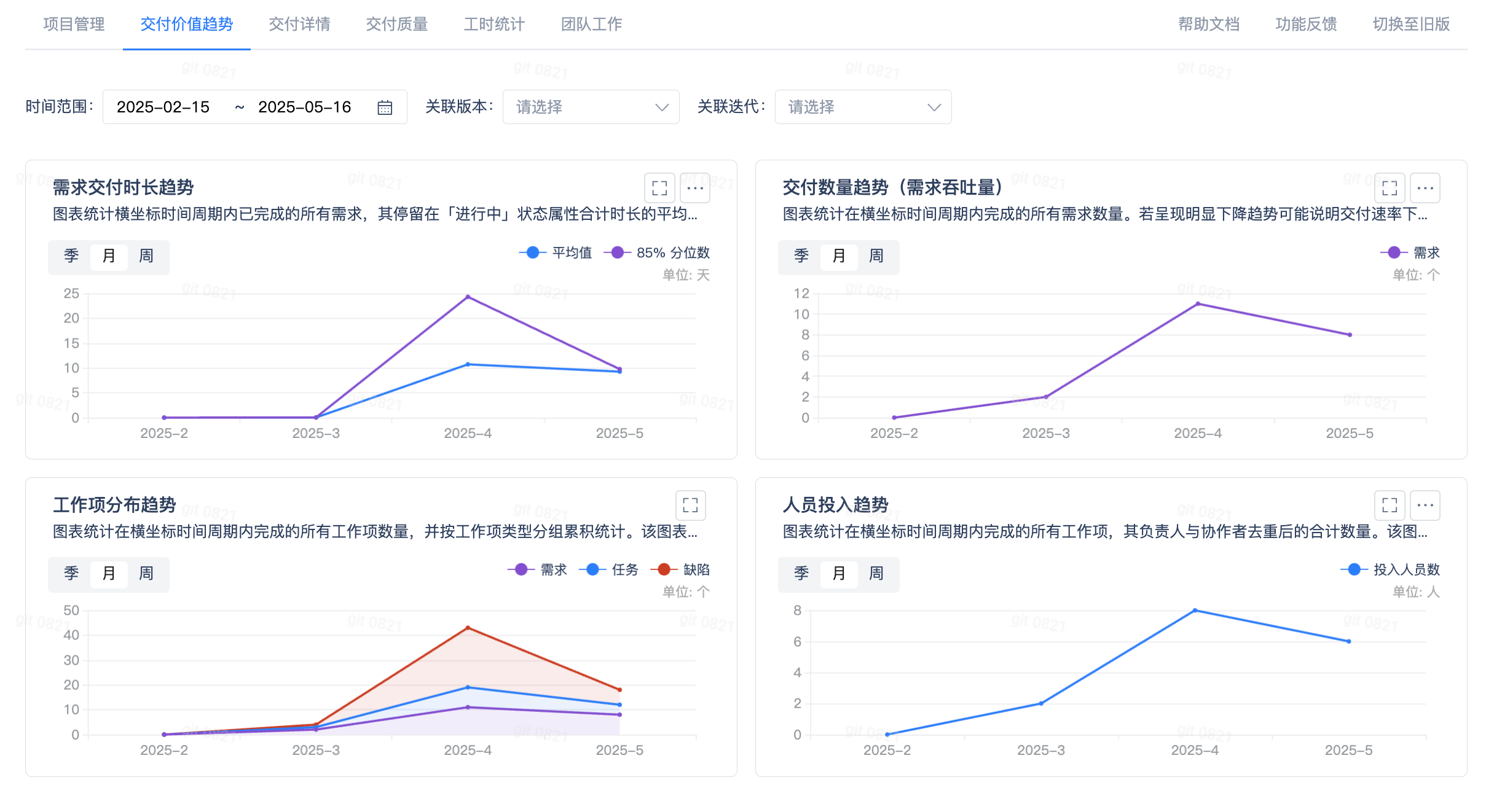
Task: Switch to 交付详情 tab
Action: click(x=299, y=24)
